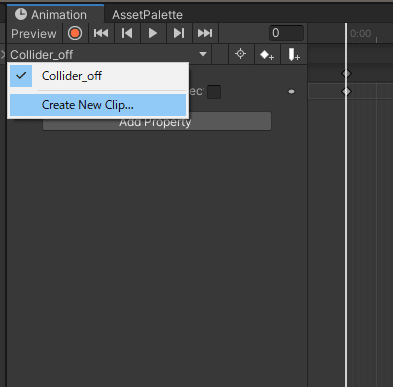This screenshot has height=387, width=393.
Task: Add an animation event marker
Action: (x=293, y=54)
